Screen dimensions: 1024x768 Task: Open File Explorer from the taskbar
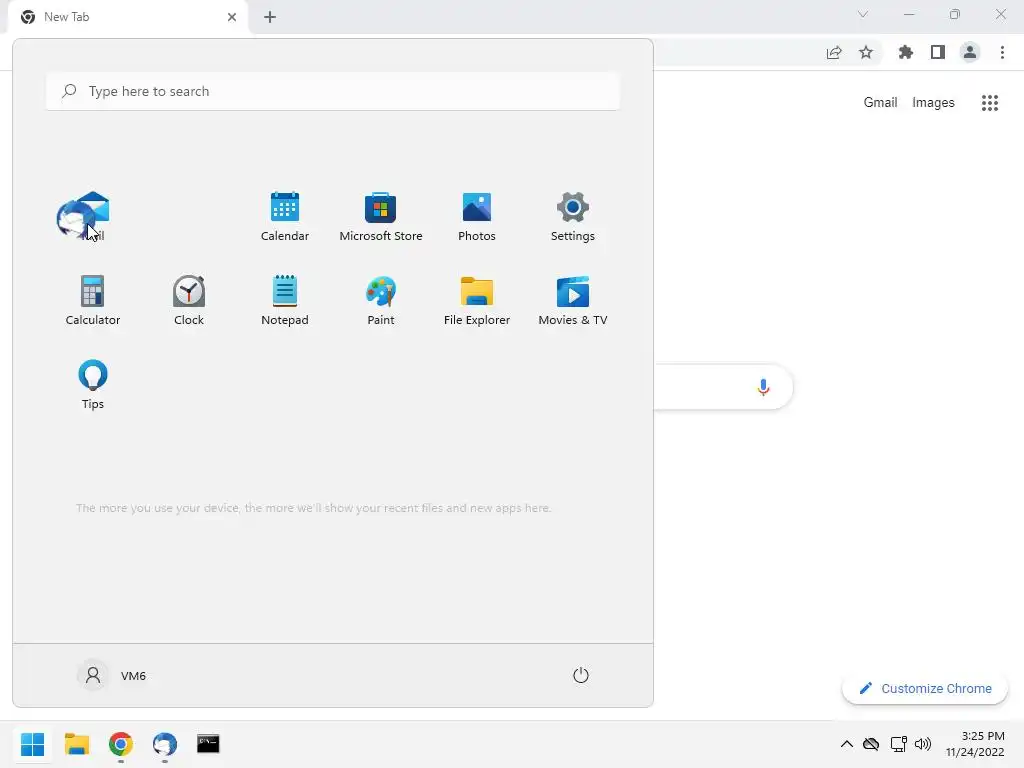coord(76,744)
